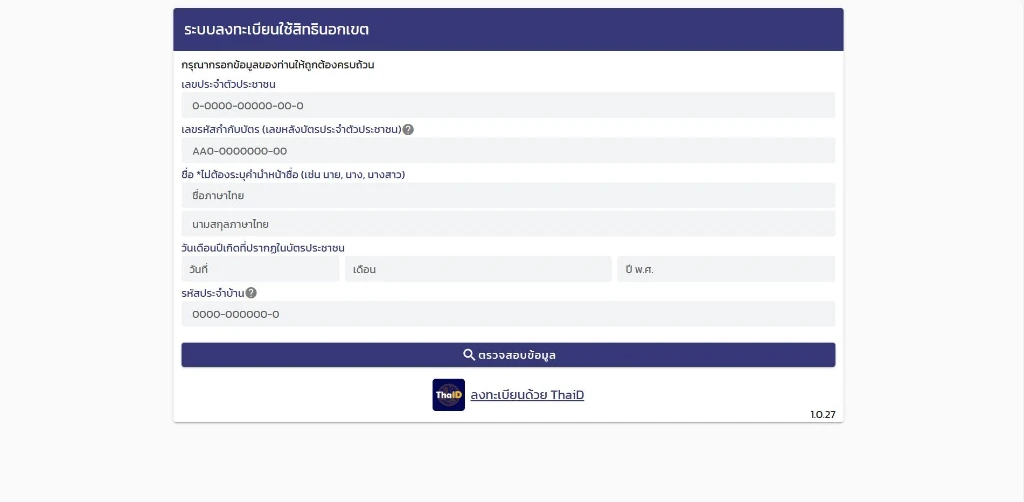Image resolution: width=1024 pixels, height=502 pixels.
Task: Select the ชื่อภาษาไทย first name field
Action: pyautogui.click(x=508, y=195)
